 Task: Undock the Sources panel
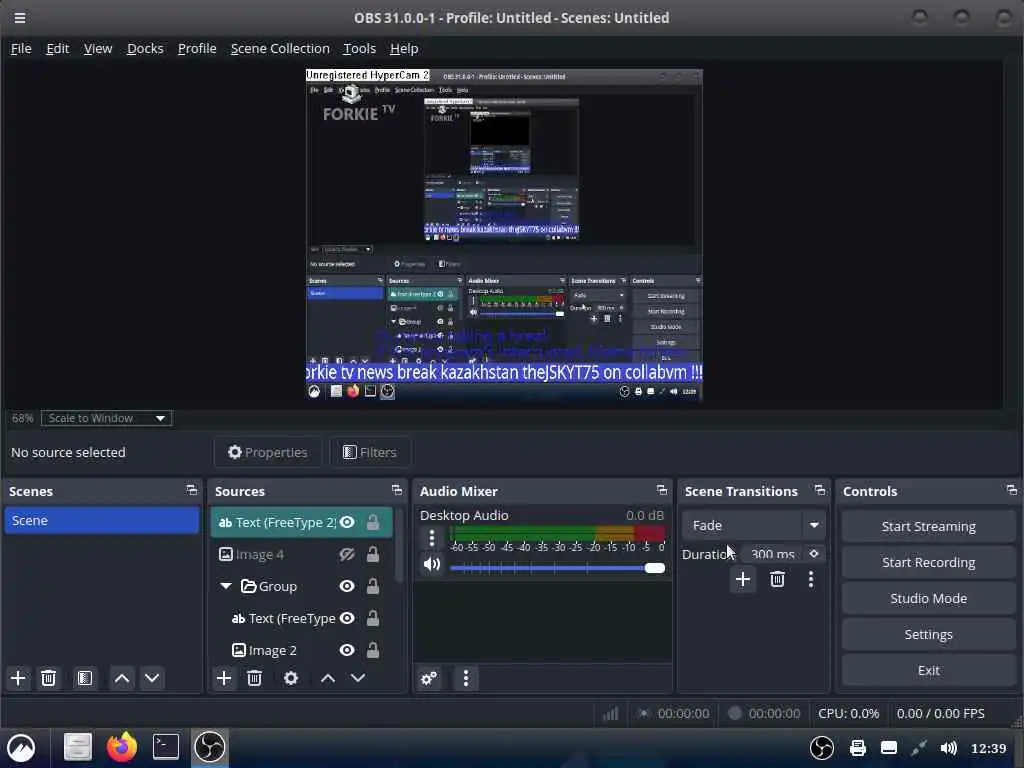coord(396,490)
